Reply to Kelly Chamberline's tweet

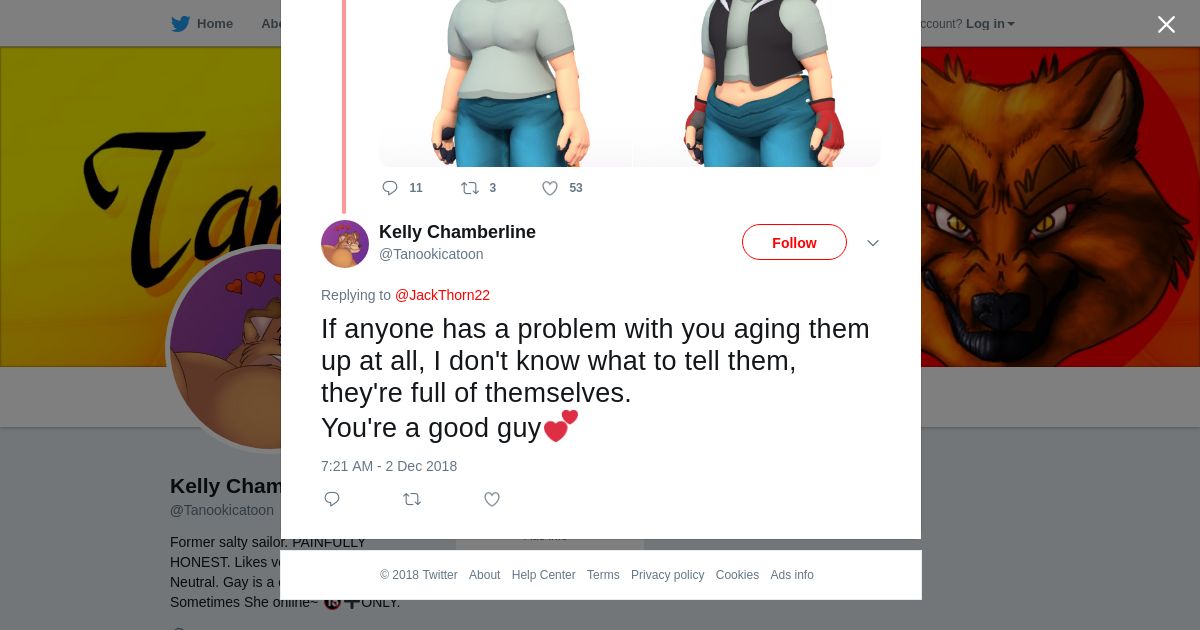pos(332,499)
